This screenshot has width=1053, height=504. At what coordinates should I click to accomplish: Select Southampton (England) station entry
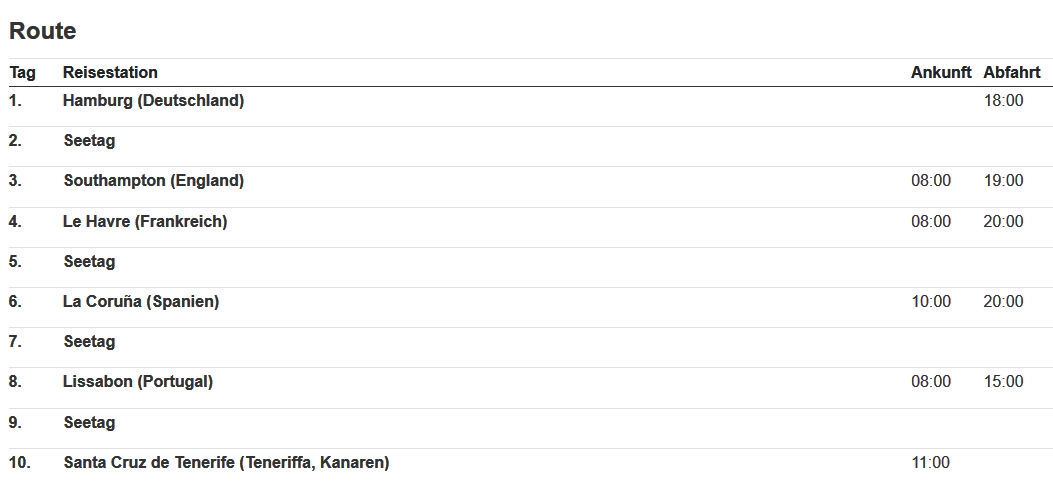(154, 181)
